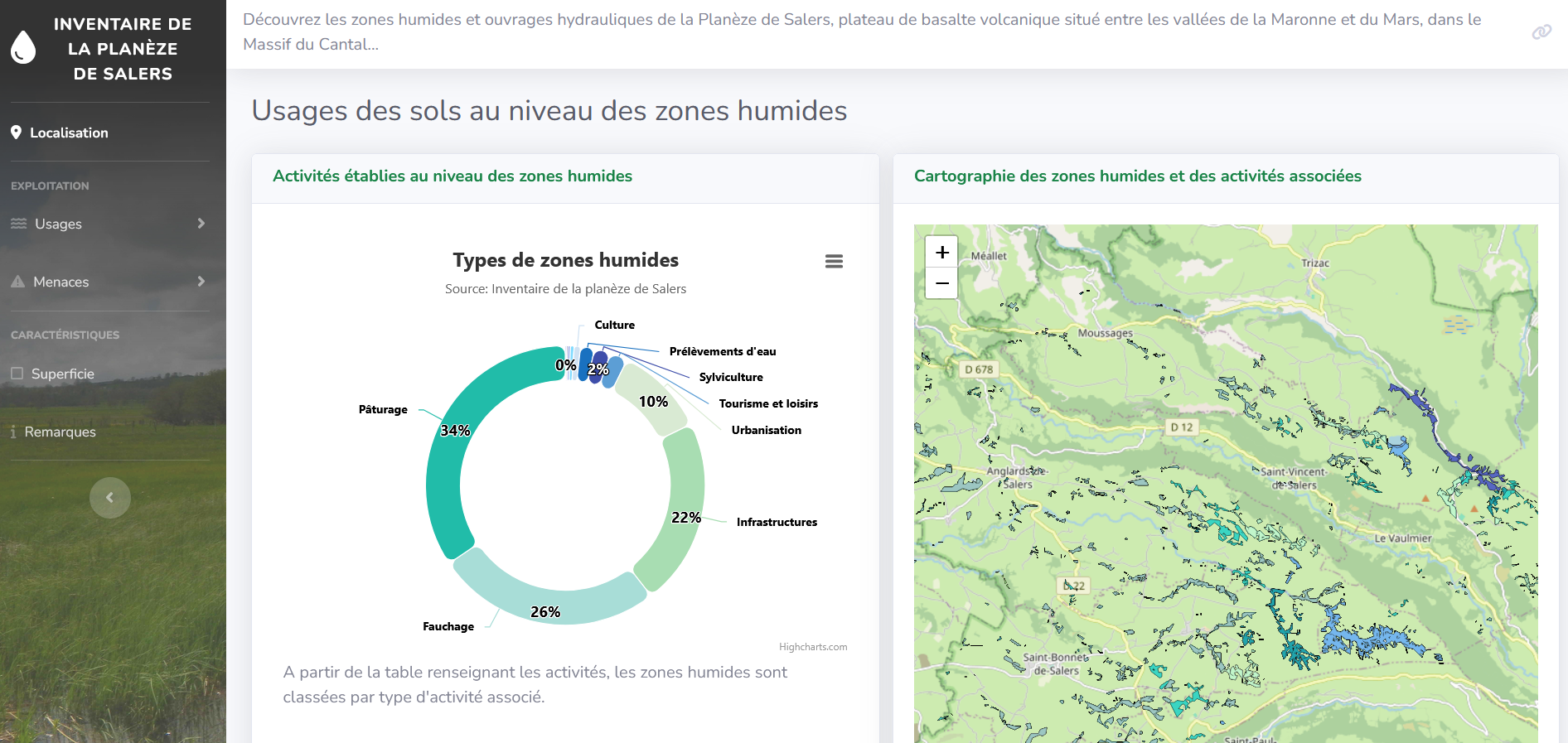The width and height of the screenshot is (1568, 743).
Task: Expand the Usages submenu chevron
Action: click(x=201, y=224)
